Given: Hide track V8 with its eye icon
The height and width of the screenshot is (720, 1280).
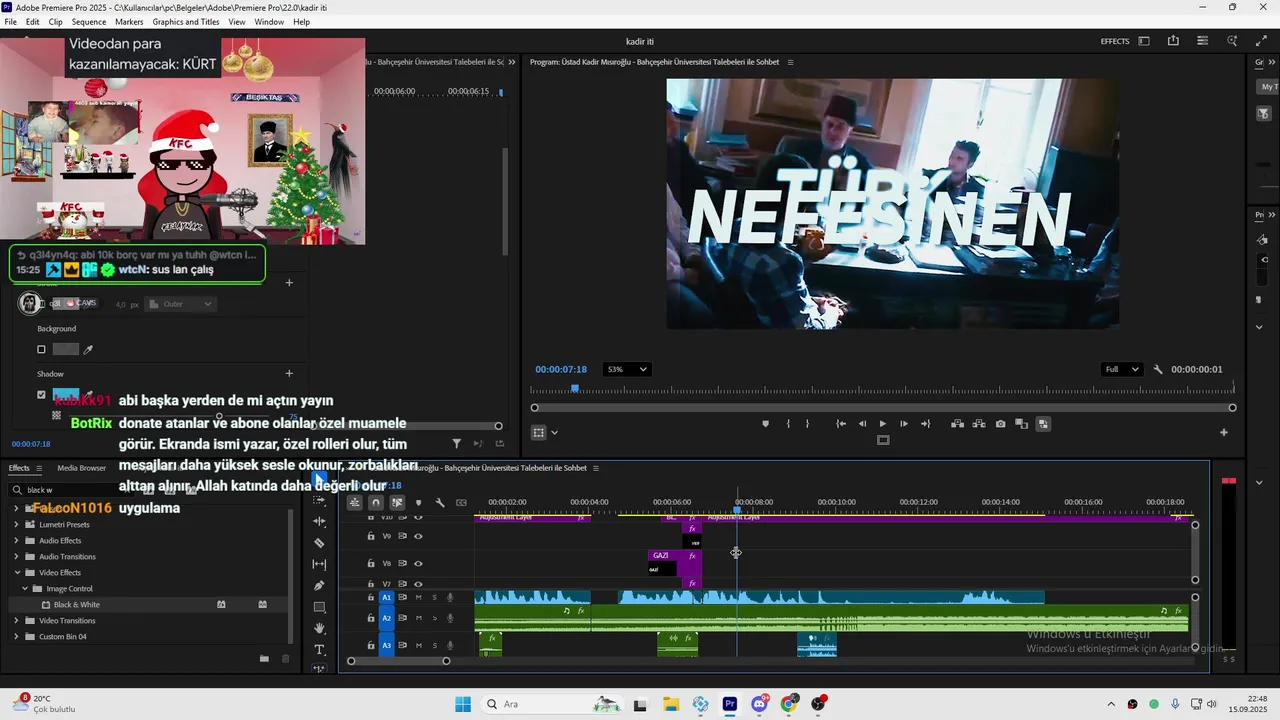Looking at the screenshot, I should [418, 563].
